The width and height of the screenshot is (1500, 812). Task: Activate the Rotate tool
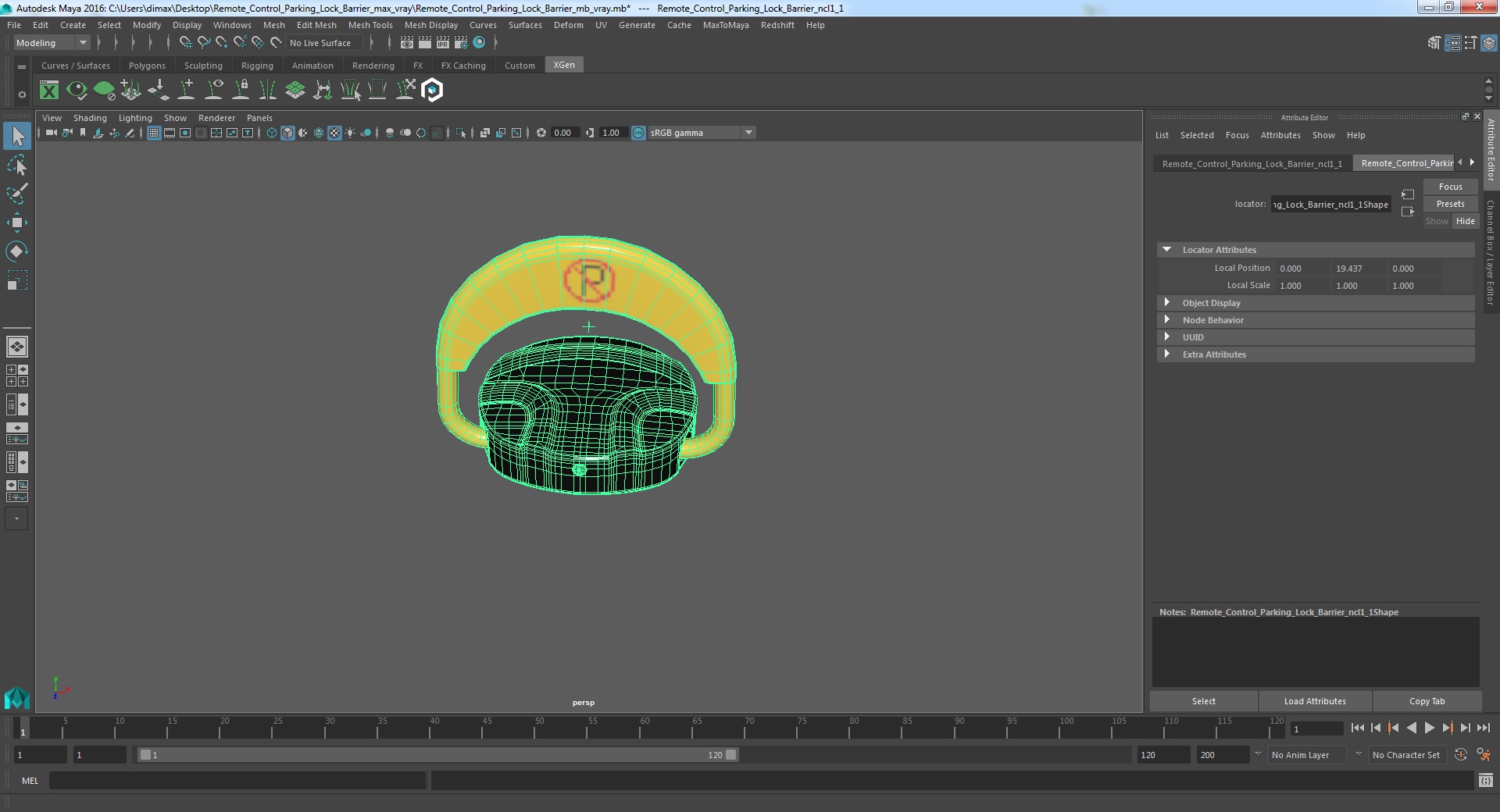tap(17, 251)
